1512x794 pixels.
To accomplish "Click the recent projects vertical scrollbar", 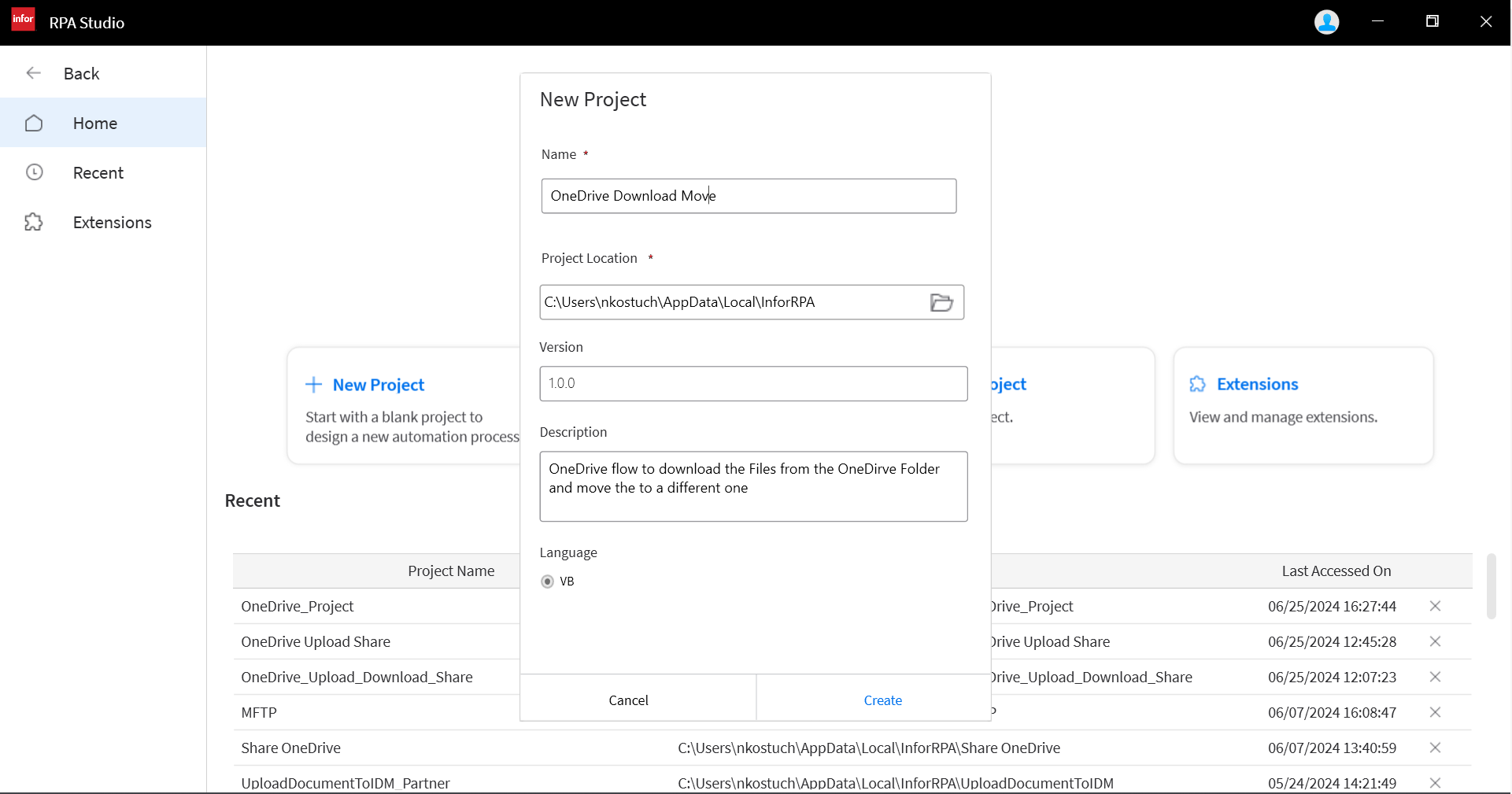I will point(1491,586).
